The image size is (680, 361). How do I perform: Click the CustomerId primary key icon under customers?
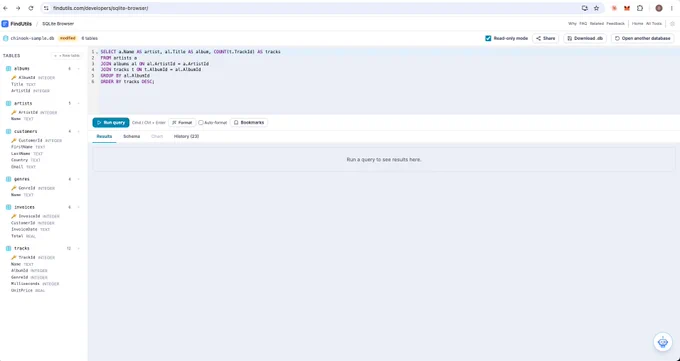[x=14, y=141]
